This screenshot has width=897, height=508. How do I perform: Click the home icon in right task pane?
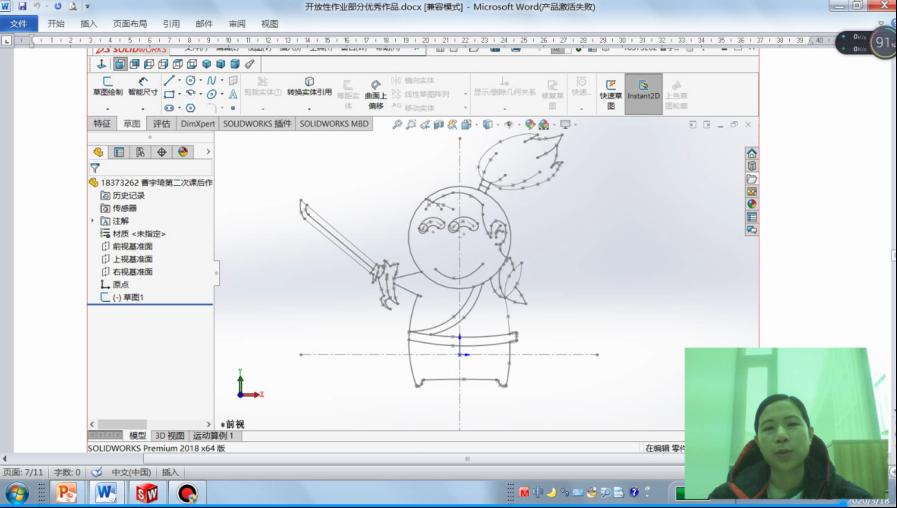751,153
